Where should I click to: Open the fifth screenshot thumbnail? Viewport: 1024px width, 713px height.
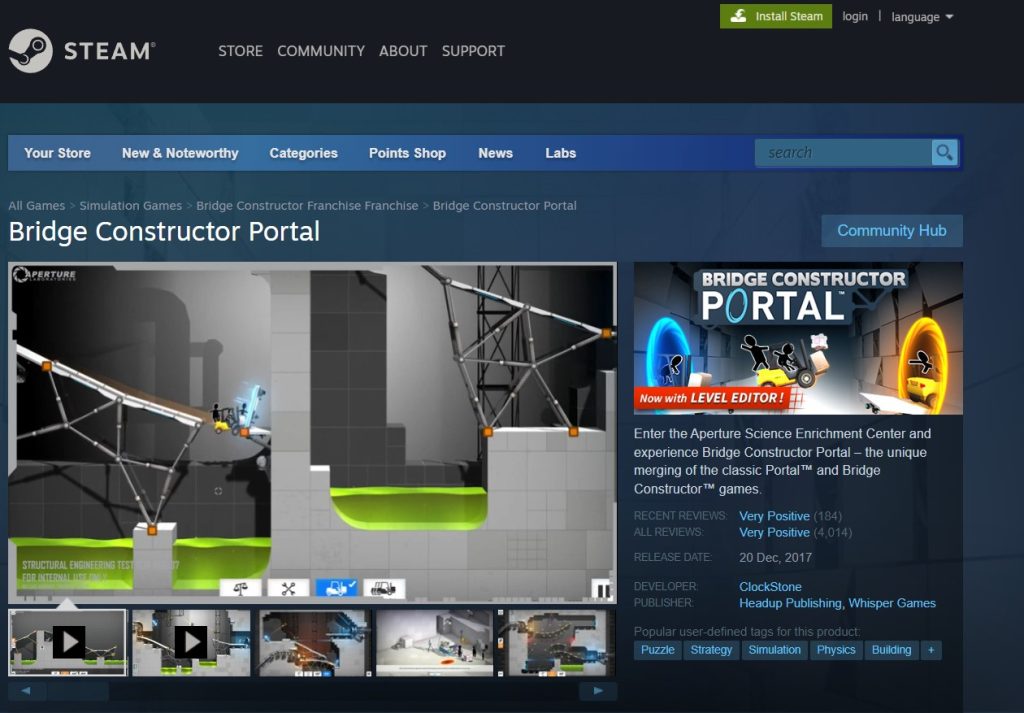[556, 642]
